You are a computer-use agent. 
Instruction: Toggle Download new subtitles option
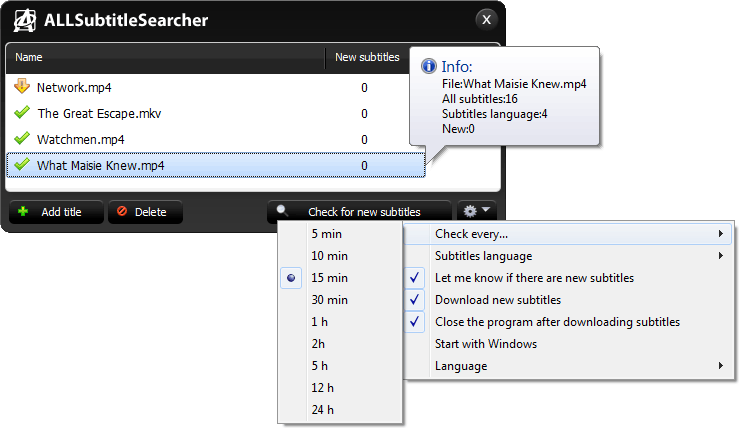[x=568, y=300]
